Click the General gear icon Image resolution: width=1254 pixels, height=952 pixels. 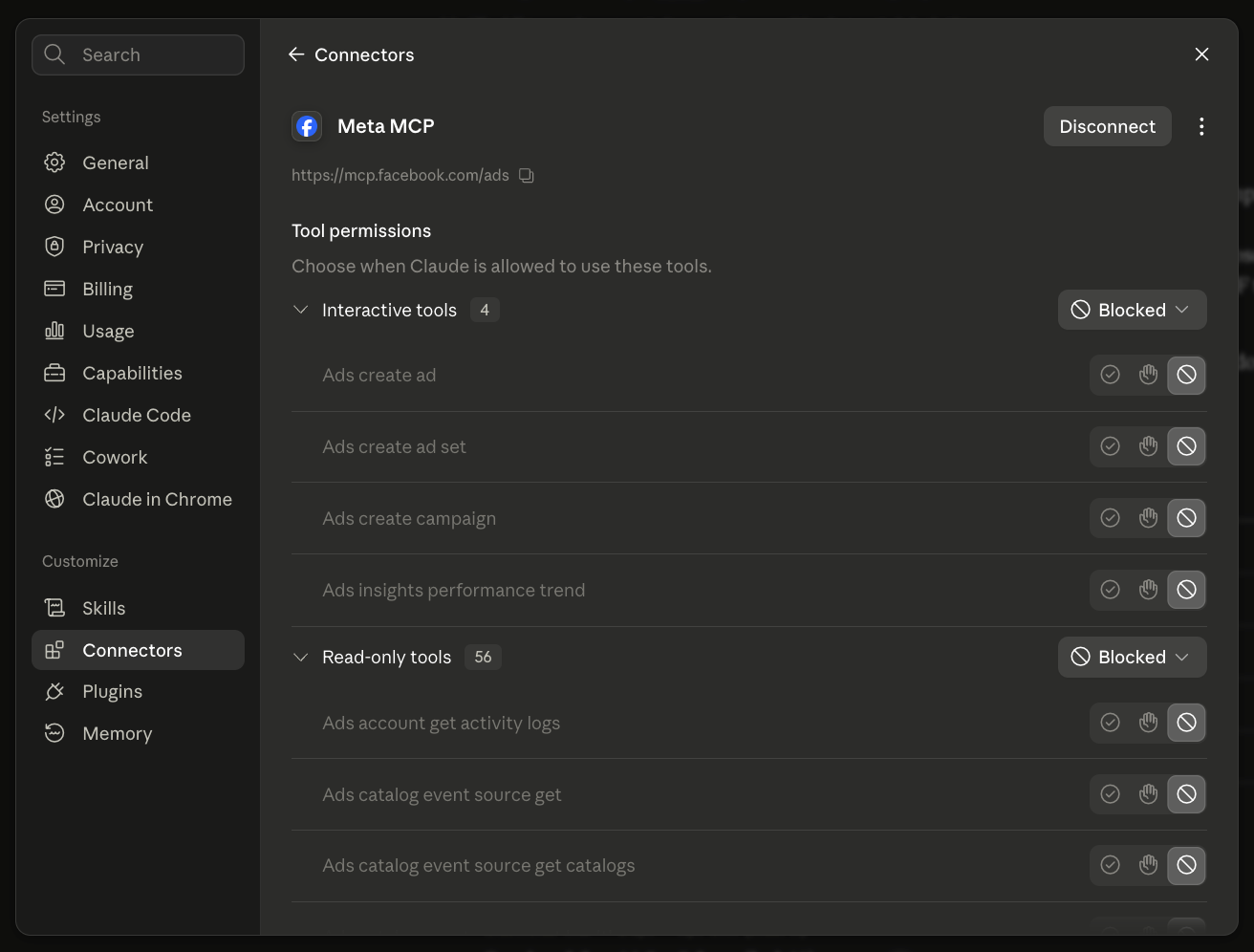point(54,162)
